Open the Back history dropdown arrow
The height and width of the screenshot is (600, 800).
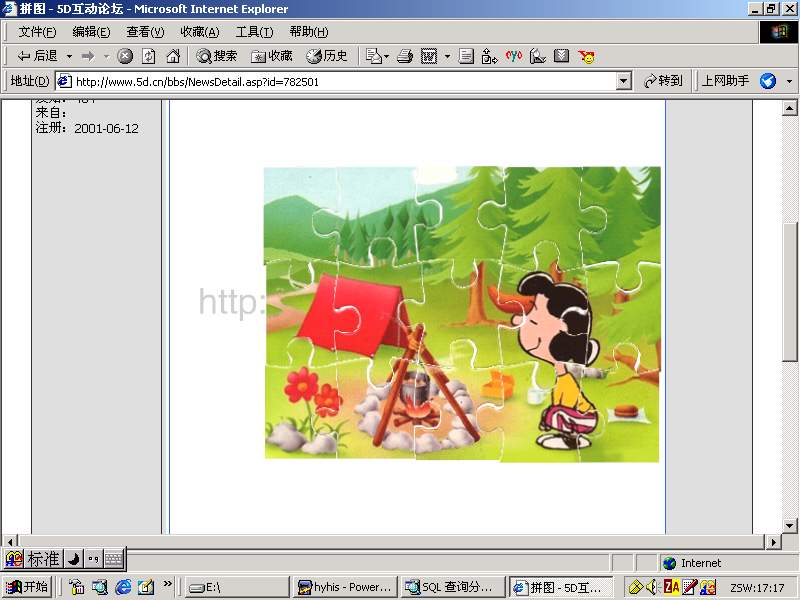69,56
